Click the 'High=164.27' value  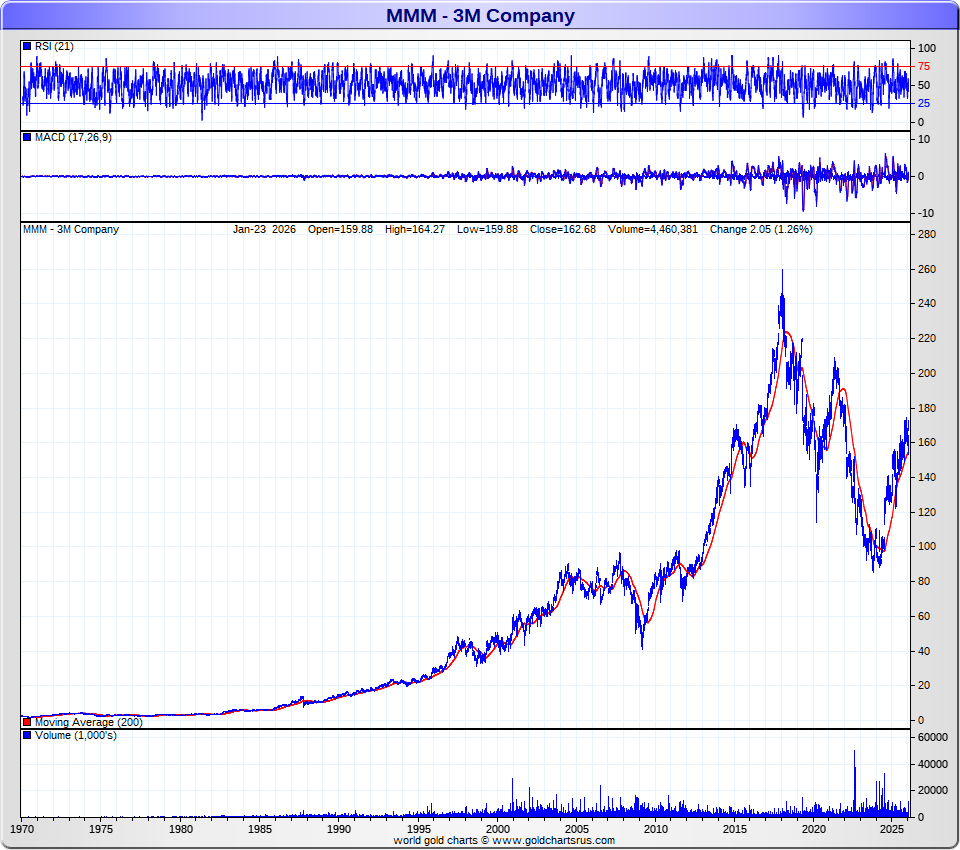pos(415,229)
